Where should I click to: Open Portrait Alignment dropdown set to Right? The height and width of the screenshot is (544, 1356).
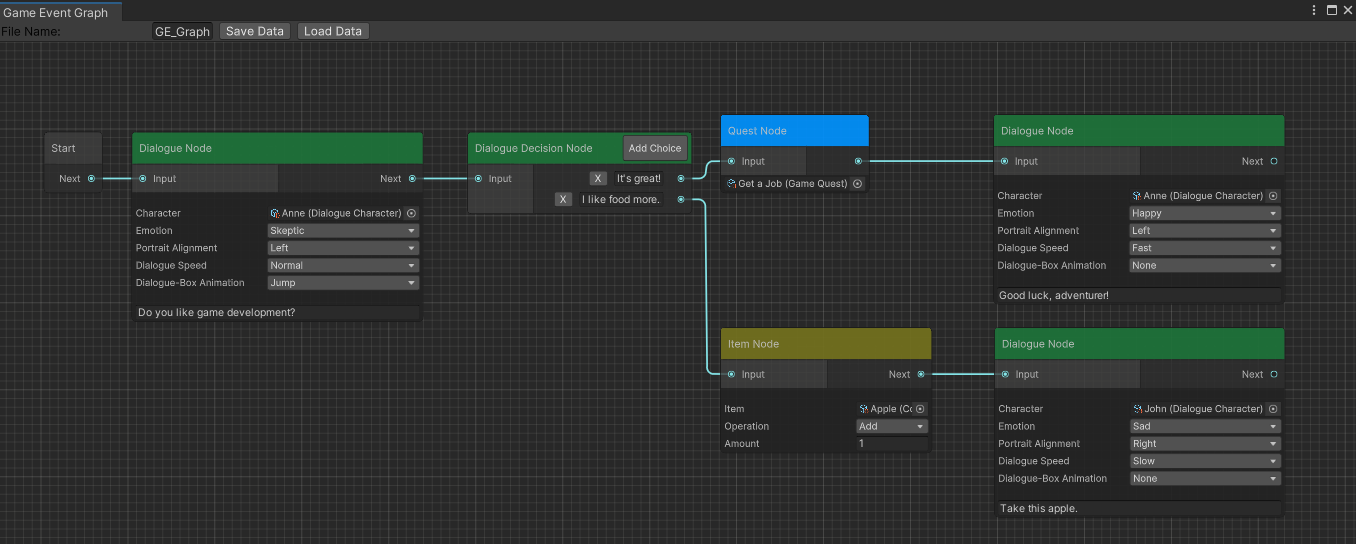1204,444
